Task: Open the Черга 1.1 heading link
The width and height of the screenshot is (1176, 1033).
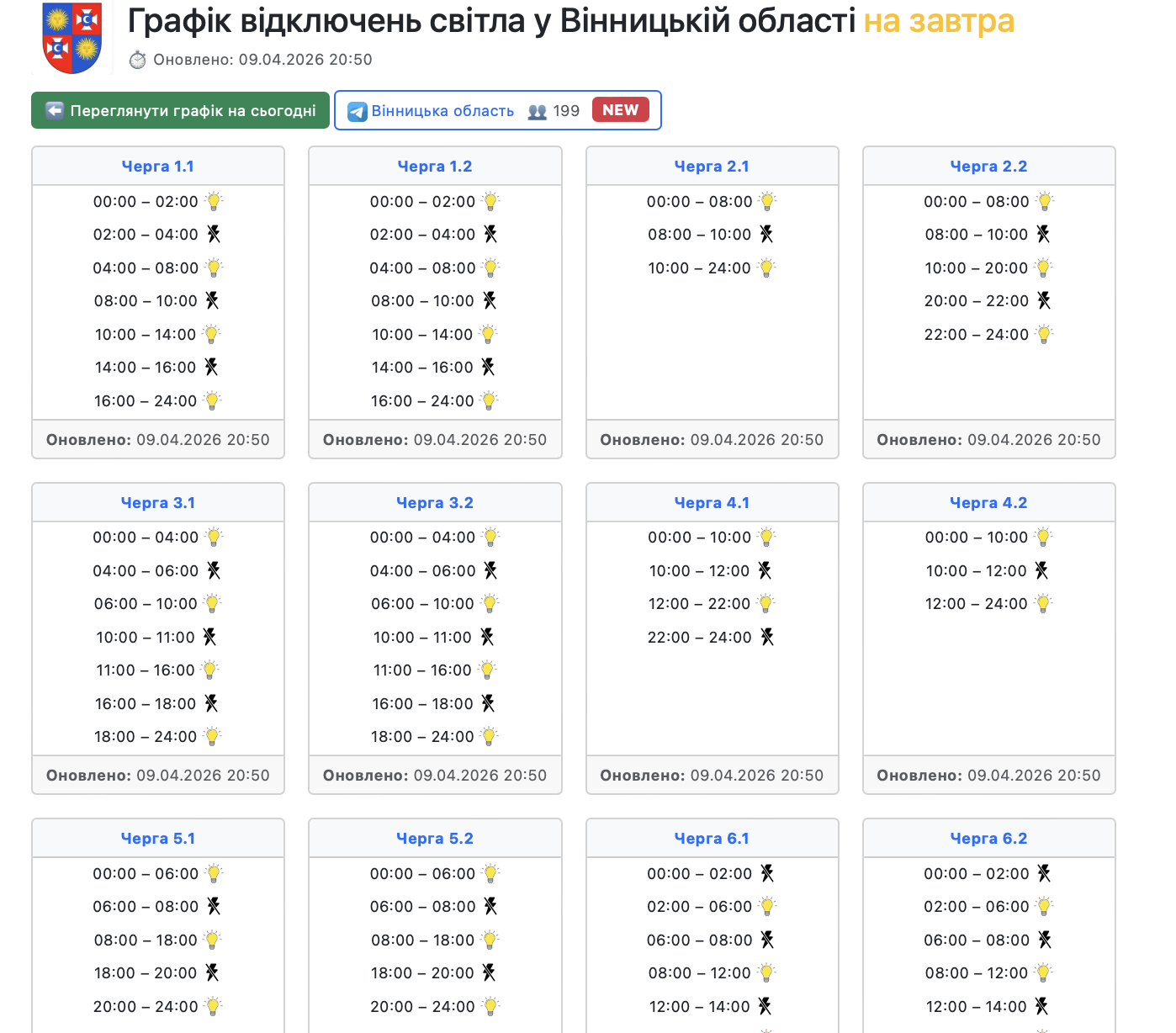Action: [x=158, y=167]
